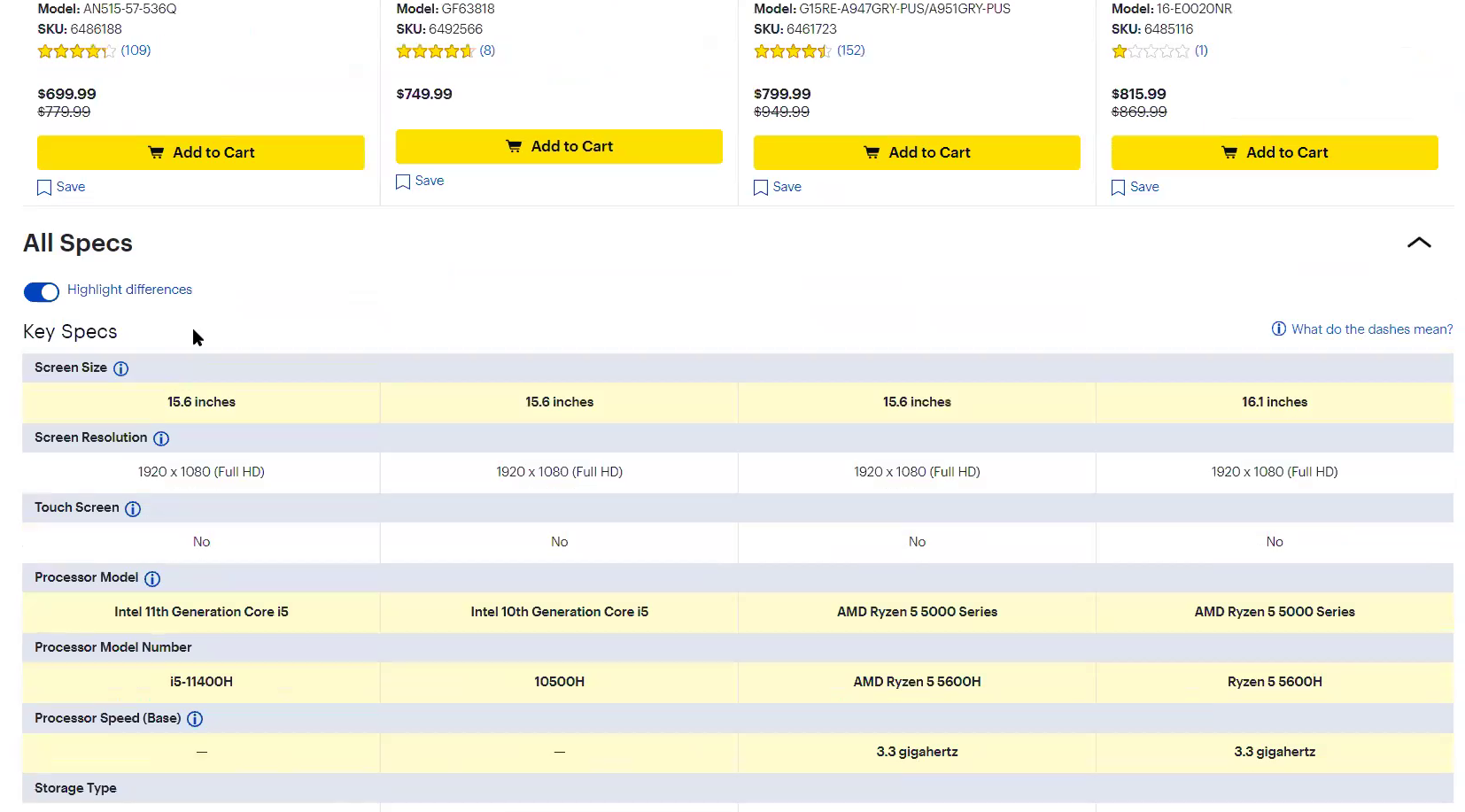Open the 109 reviews link
This screenshot has width=1465, height=812.
tap(136, 50)
